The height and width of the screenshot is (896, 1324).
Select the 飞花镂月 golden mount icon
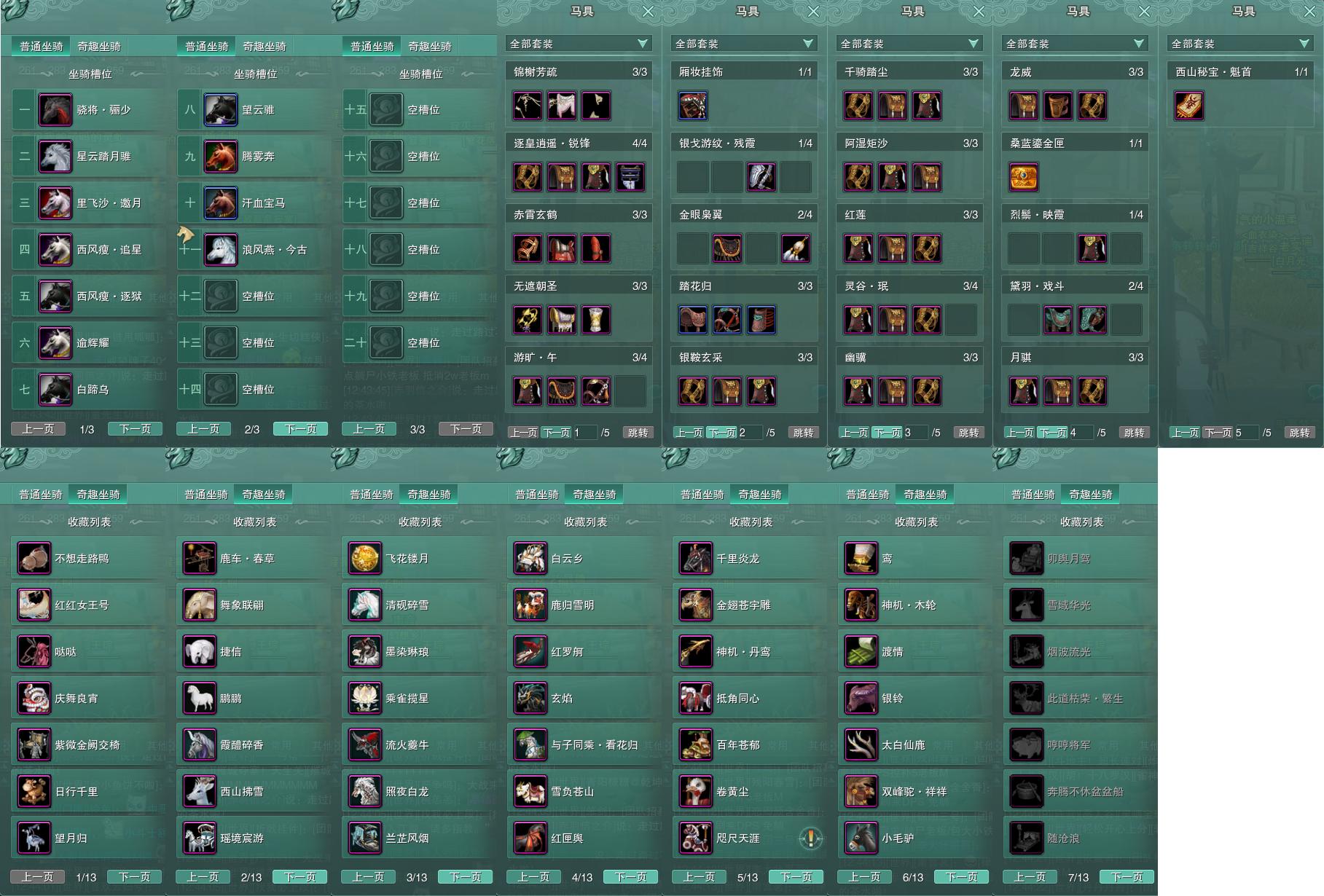coord(364,559)
